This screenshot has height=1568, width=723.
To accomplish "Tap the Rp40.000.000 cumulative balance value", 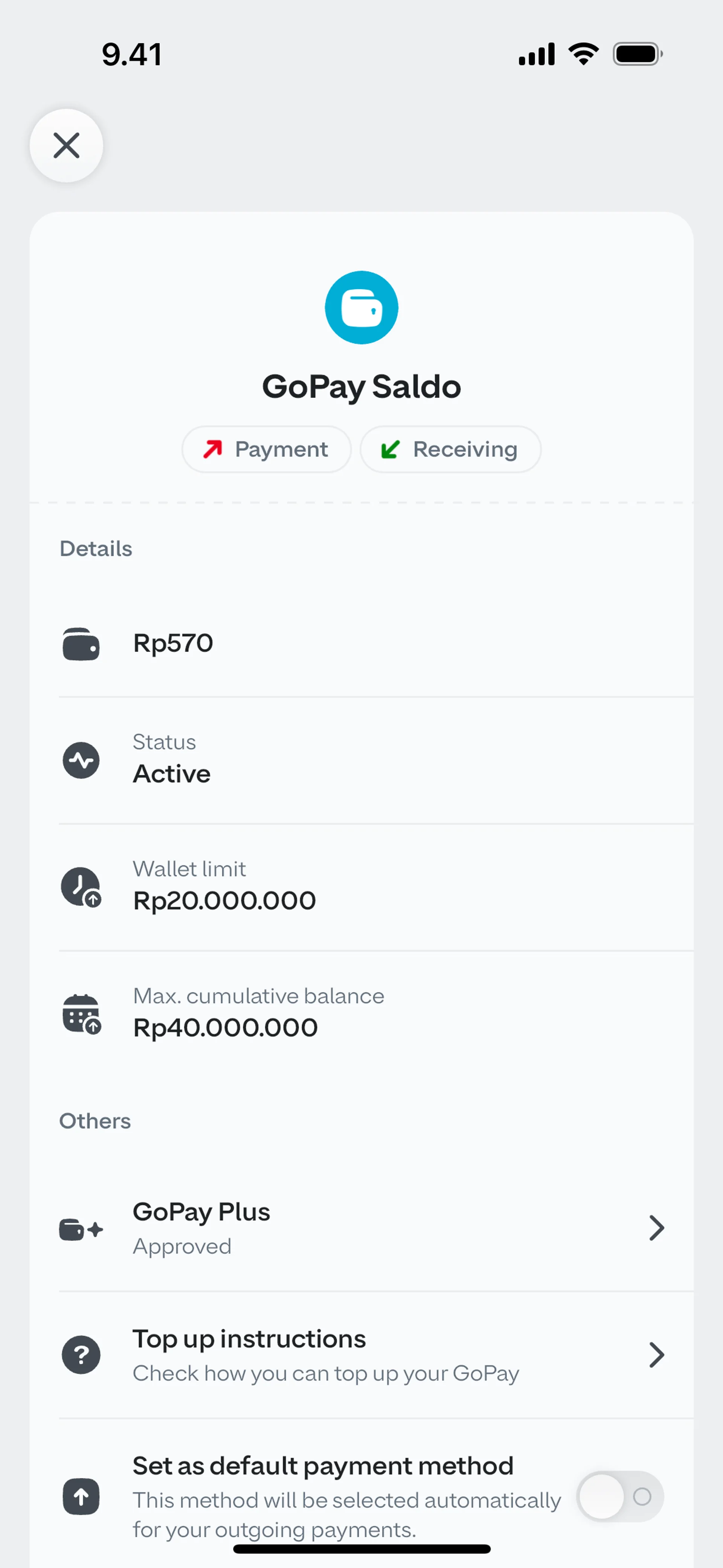I will pos(225,1028).
